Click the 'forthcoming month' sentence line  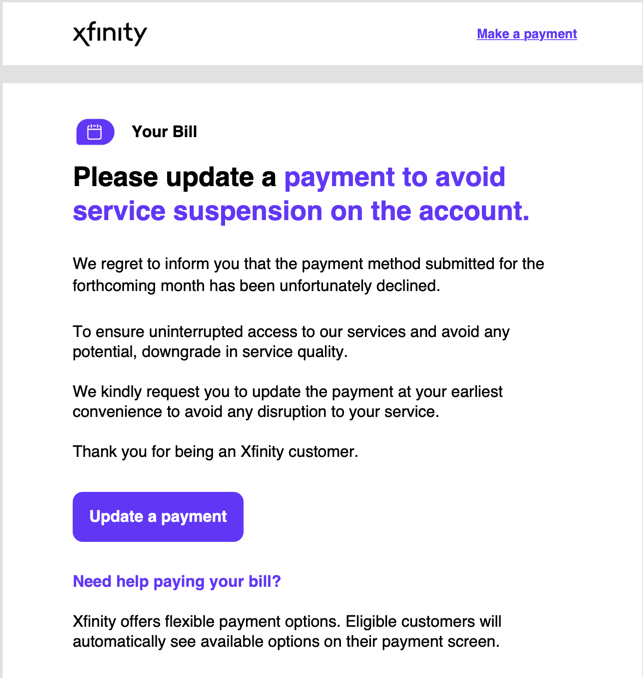[256, 286]
